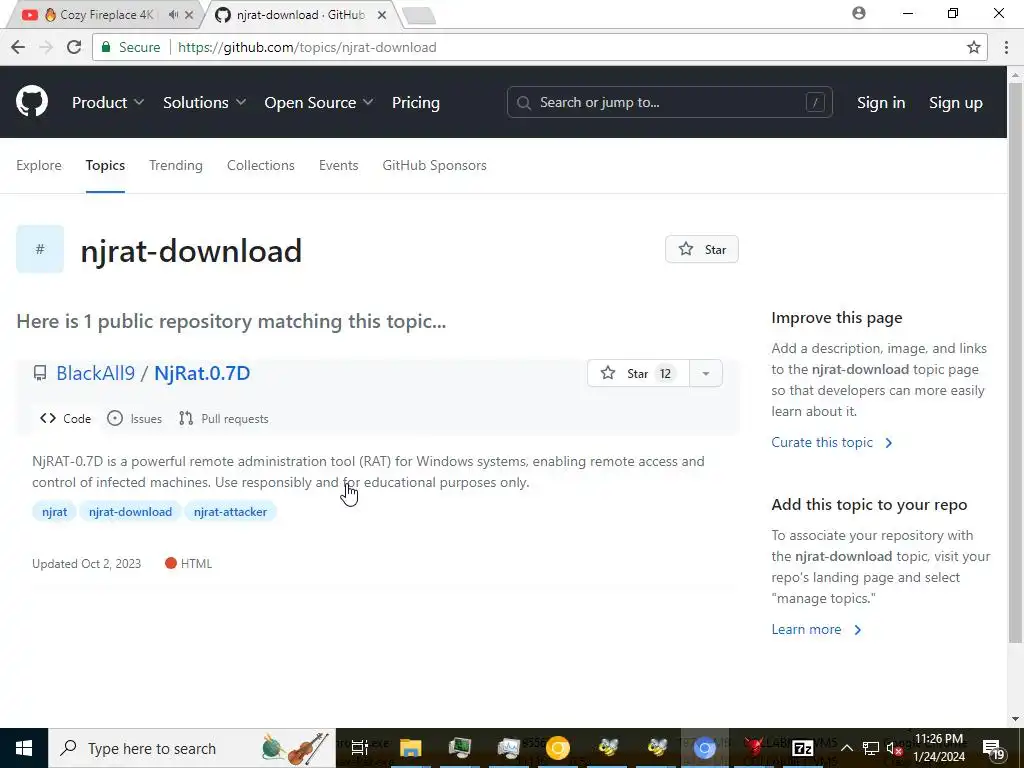
Task: Click the njrat-attacker topic tag
Action: tap(231, 512)
